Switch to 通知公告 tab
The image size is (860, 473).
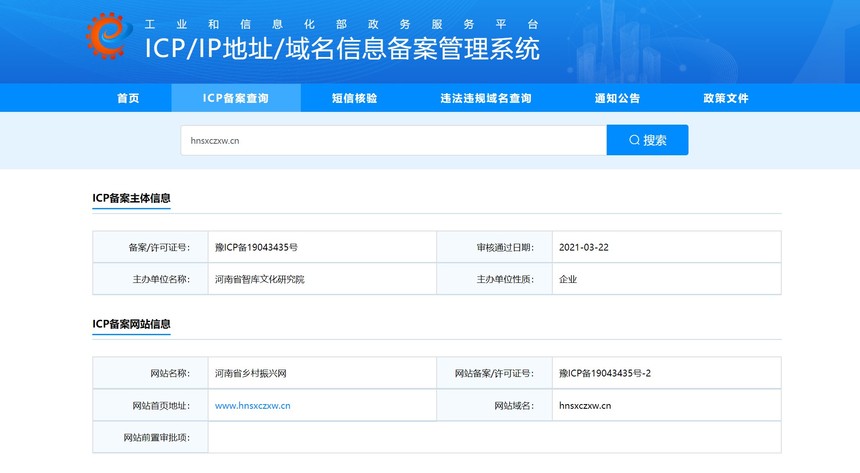[618, 98]
